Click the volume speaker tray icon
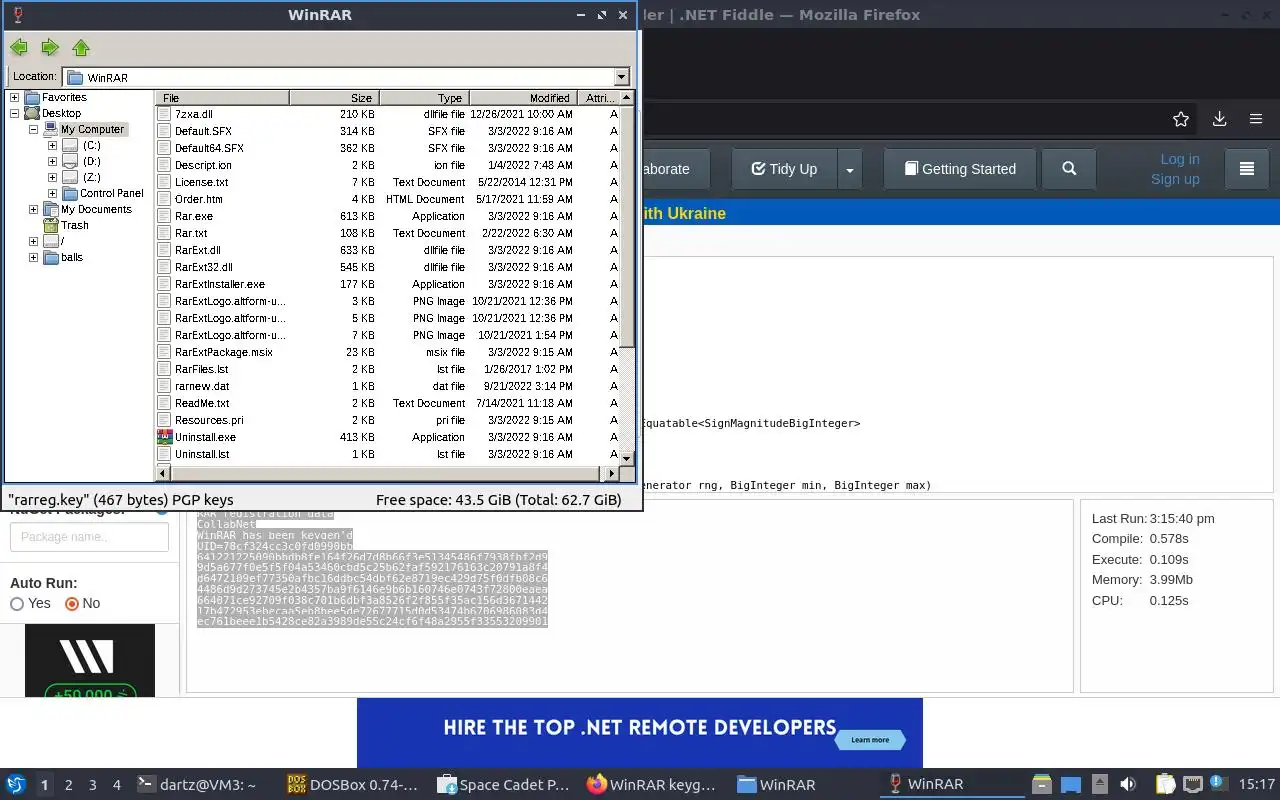Viewport: 1280px width, 800px height. [x=1128, y=785]
